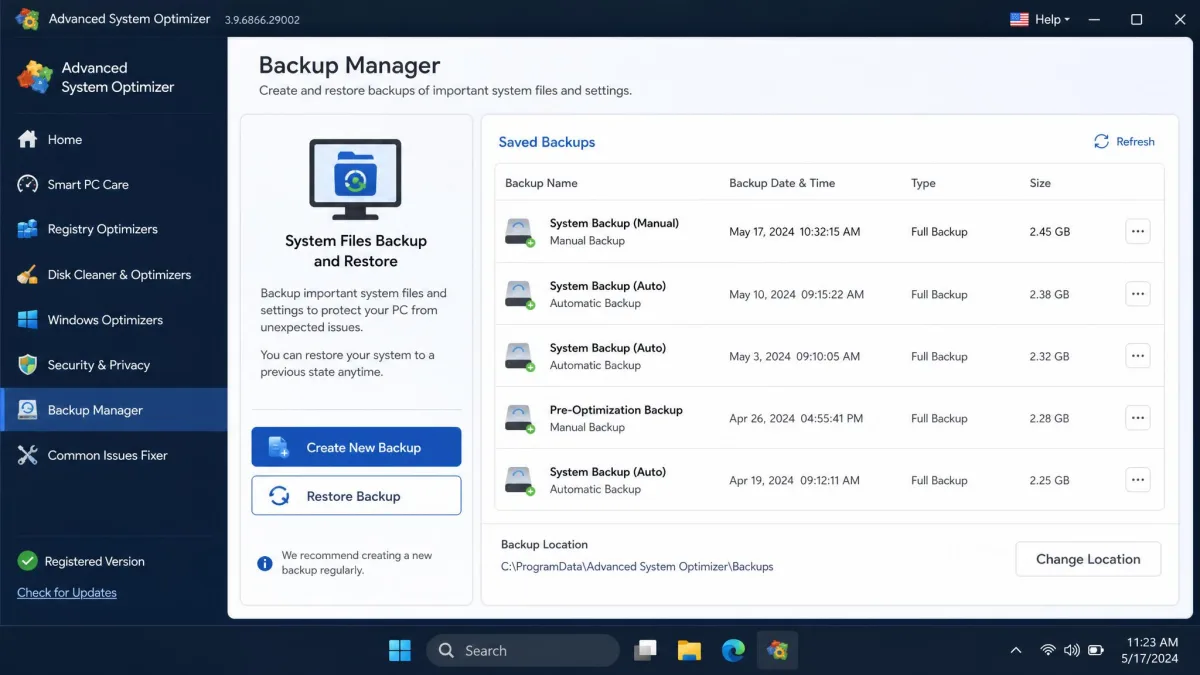Click the 'Saved Backups' heading
1200x675 pixels.
(x=547, y=142)
